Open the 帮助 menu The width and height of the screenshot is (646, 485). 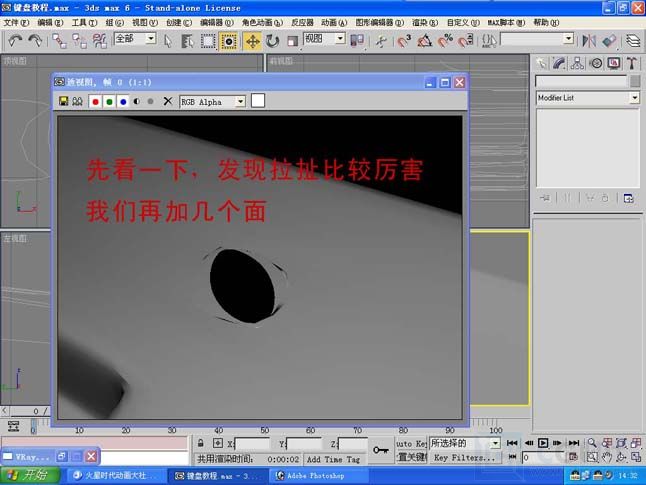coord(546,23)
